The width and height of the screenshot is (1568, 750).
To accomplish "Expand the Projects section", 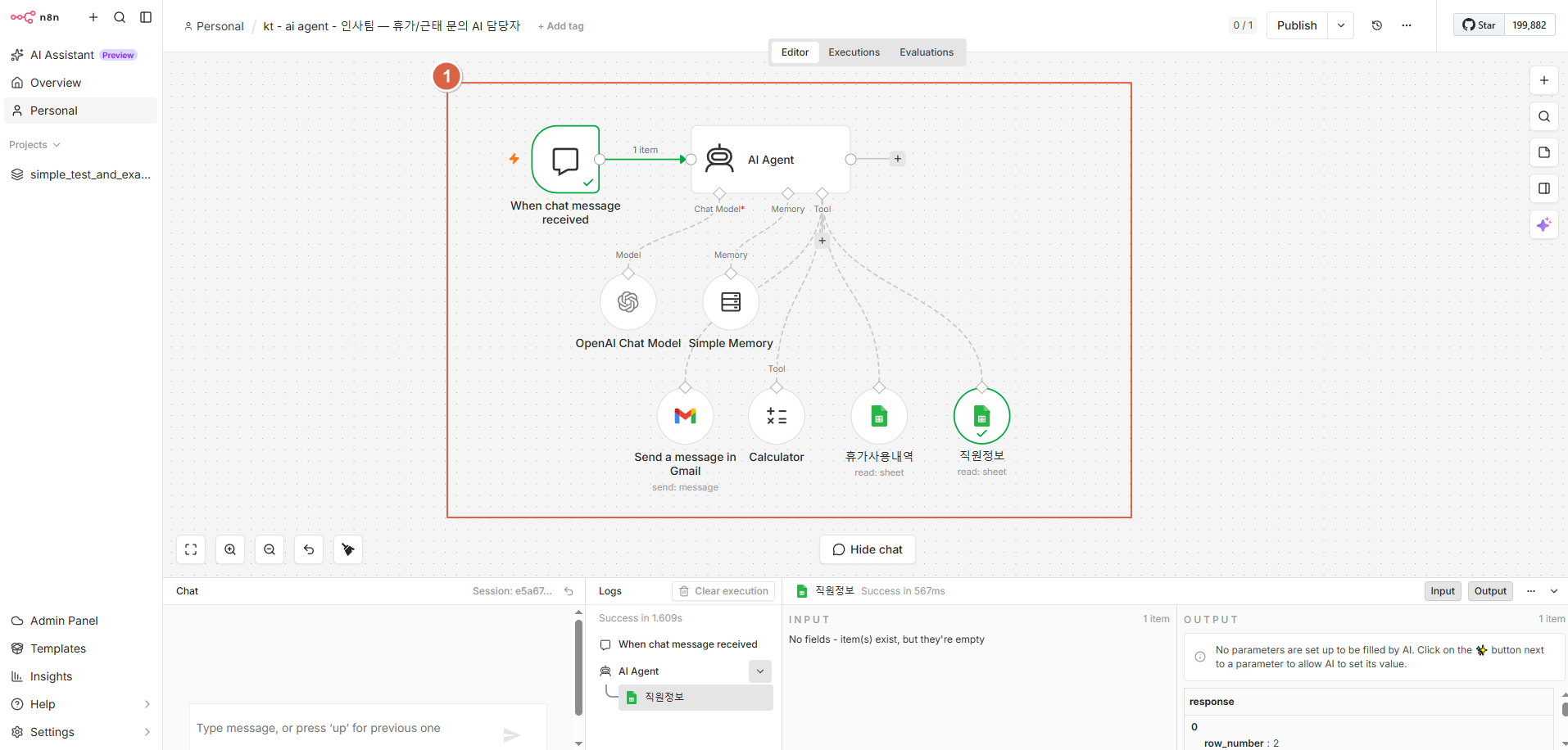I will pyautogui.click(x=34, y=145).
